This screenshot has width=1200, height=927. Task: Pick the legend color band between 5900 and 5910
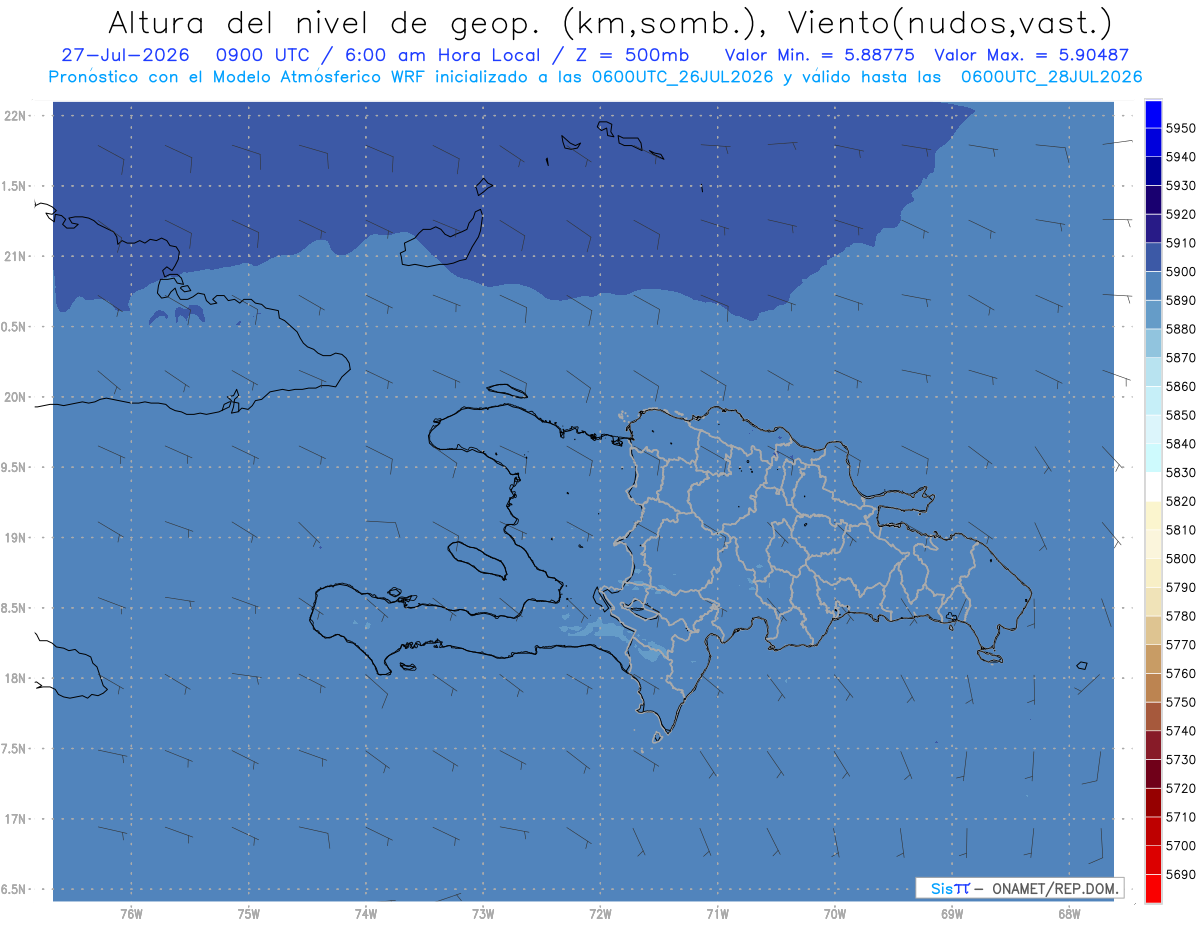point(1153,257)
